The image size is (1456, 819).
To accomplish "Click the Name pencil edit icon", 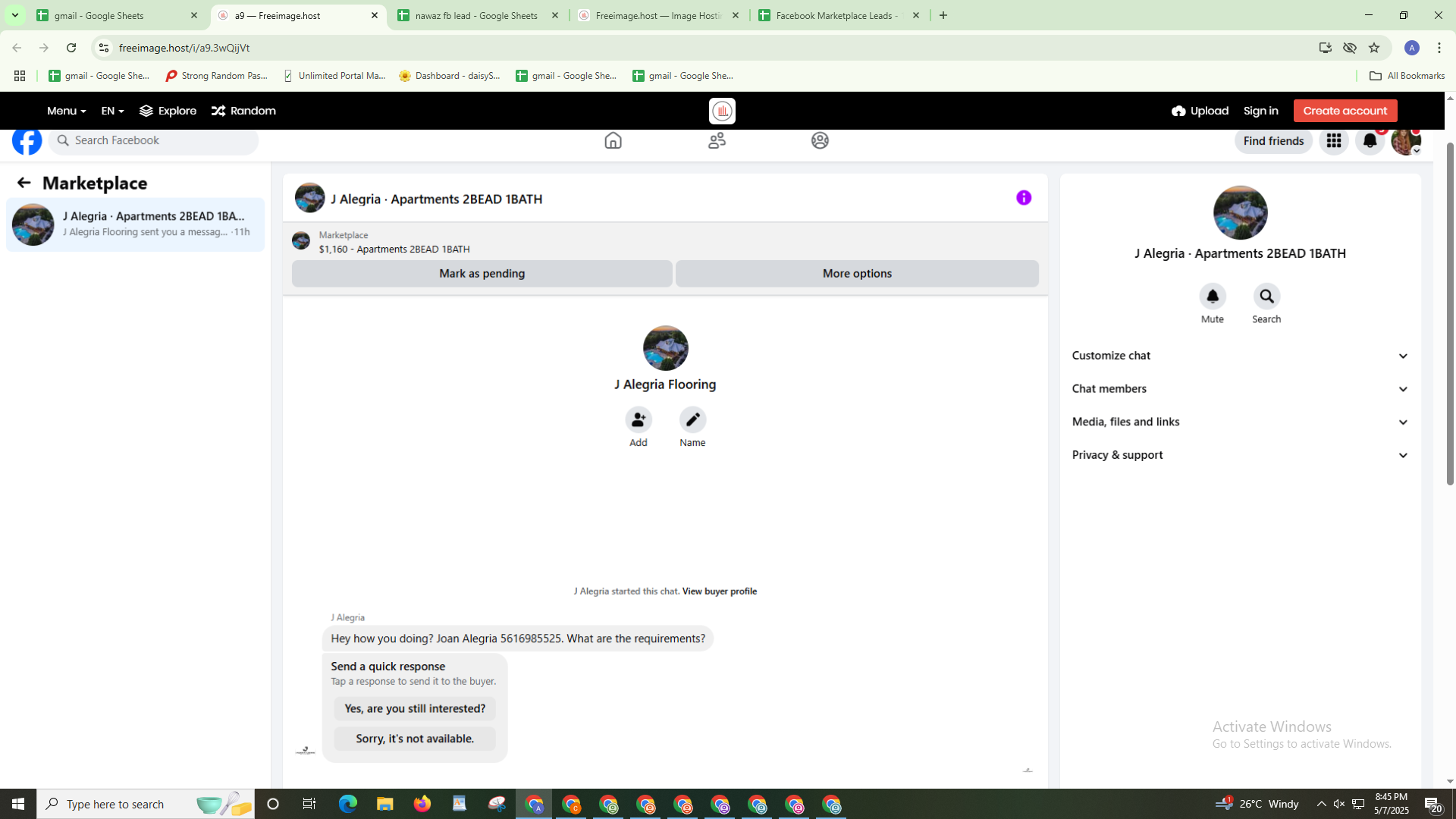I will tap(692, 419).
